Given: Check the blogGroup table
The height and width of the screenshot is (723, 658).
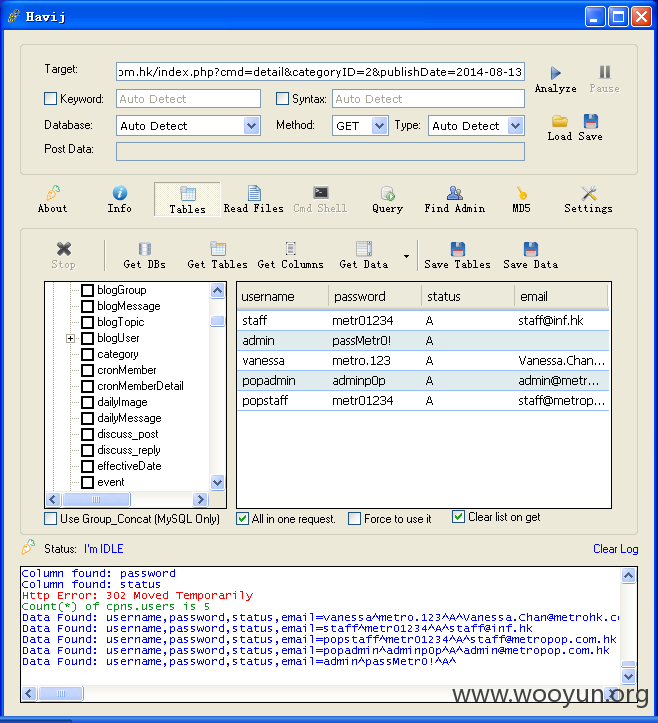Looking at the screenshot, I should click(87, 290).
